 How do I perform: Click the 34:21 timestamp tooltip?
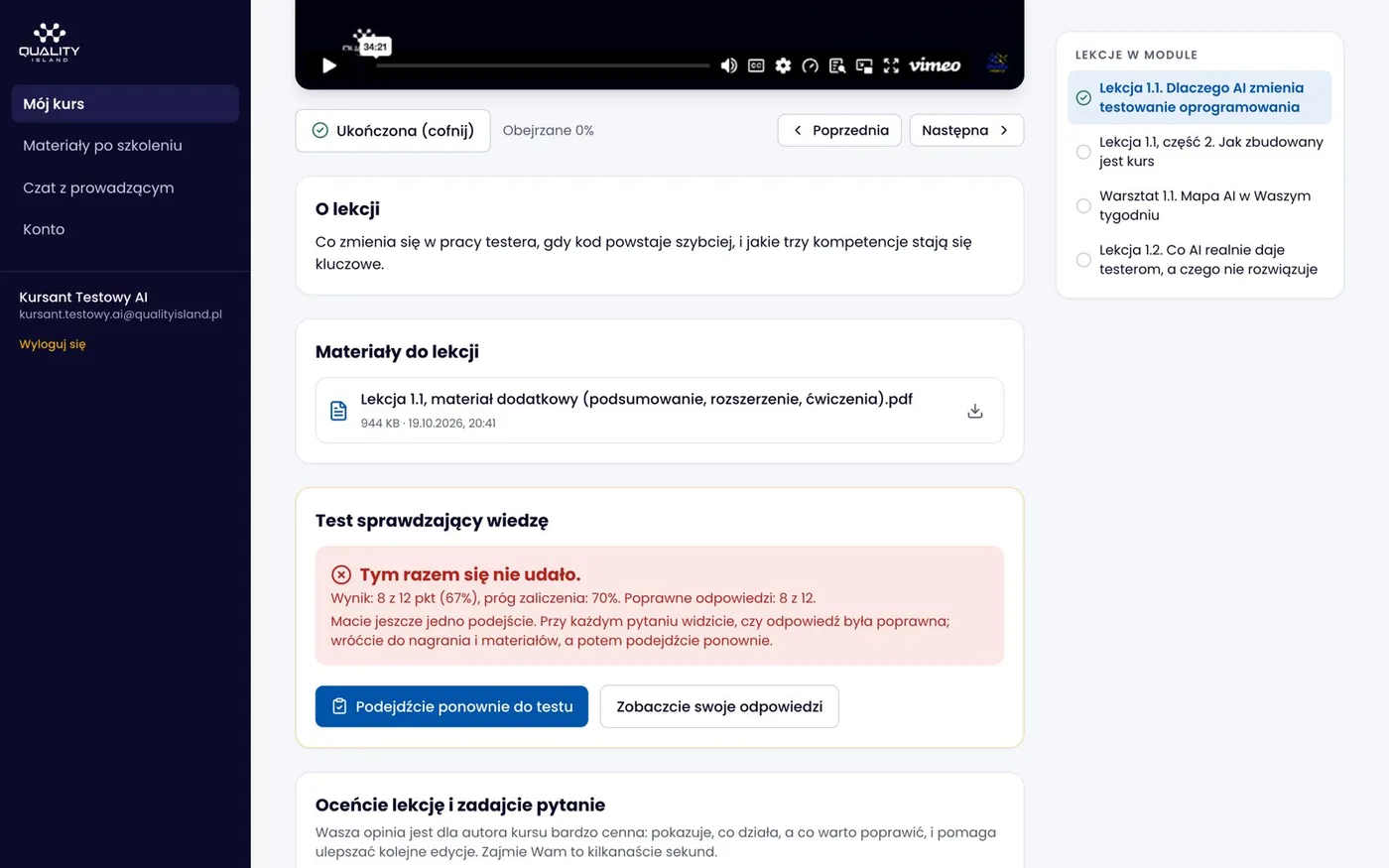375,47
